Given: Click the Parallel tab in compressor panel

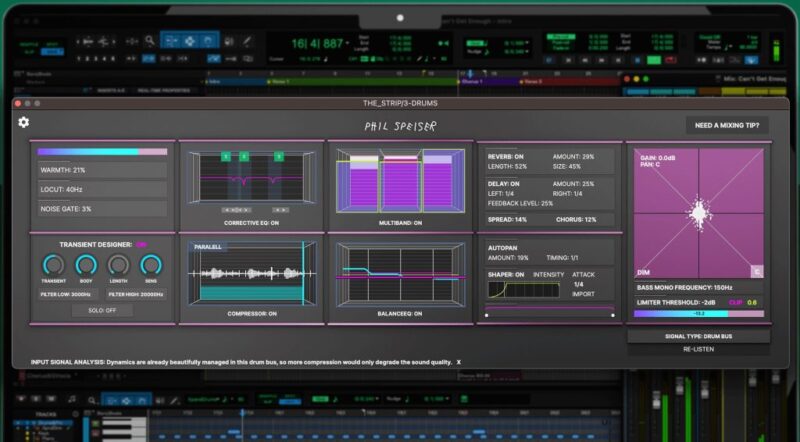Looking at the screenshot, I should tap(208, 246).
